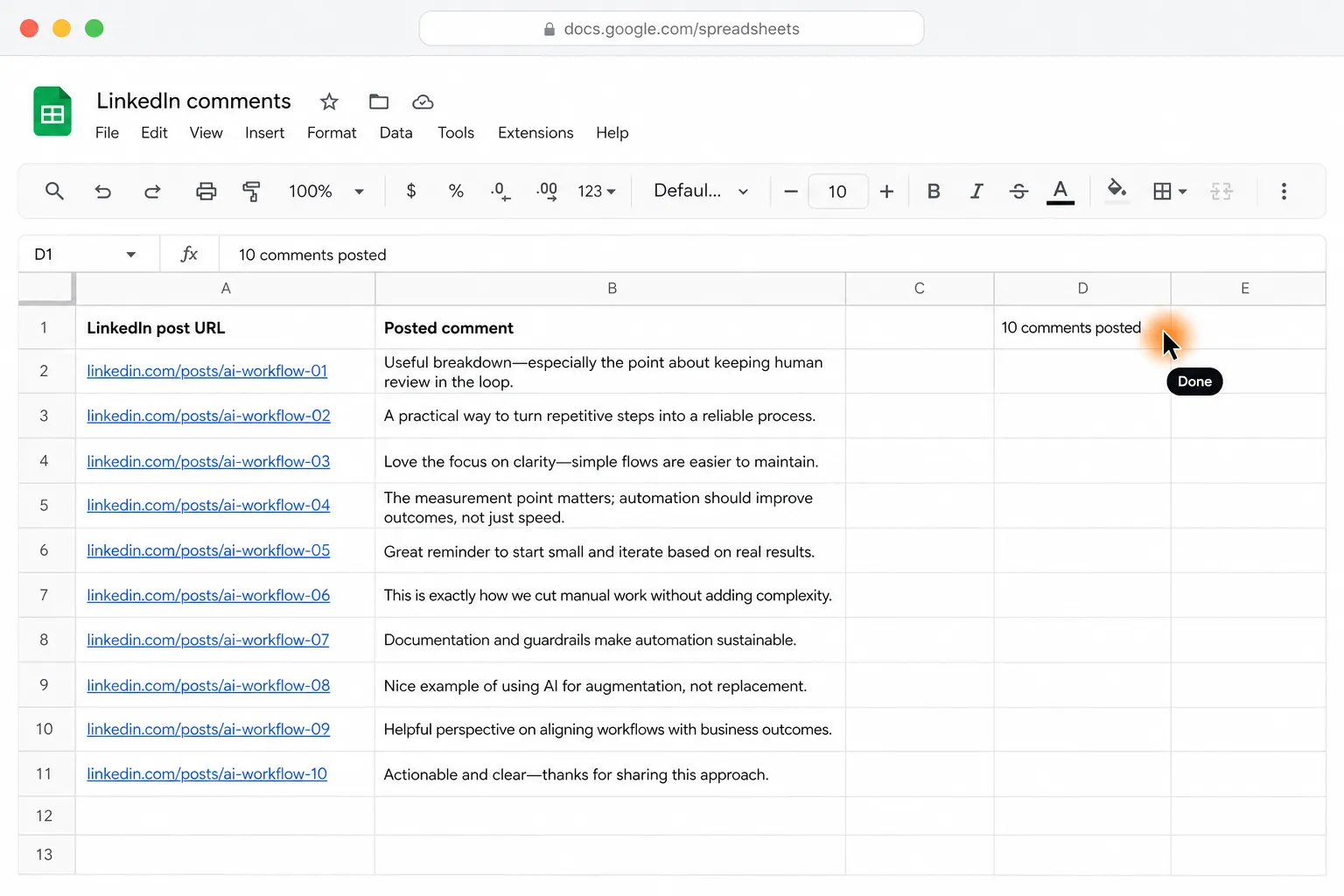Toggle bold formatting
Screen dimensions: 1344x896
tap(934, 191)
